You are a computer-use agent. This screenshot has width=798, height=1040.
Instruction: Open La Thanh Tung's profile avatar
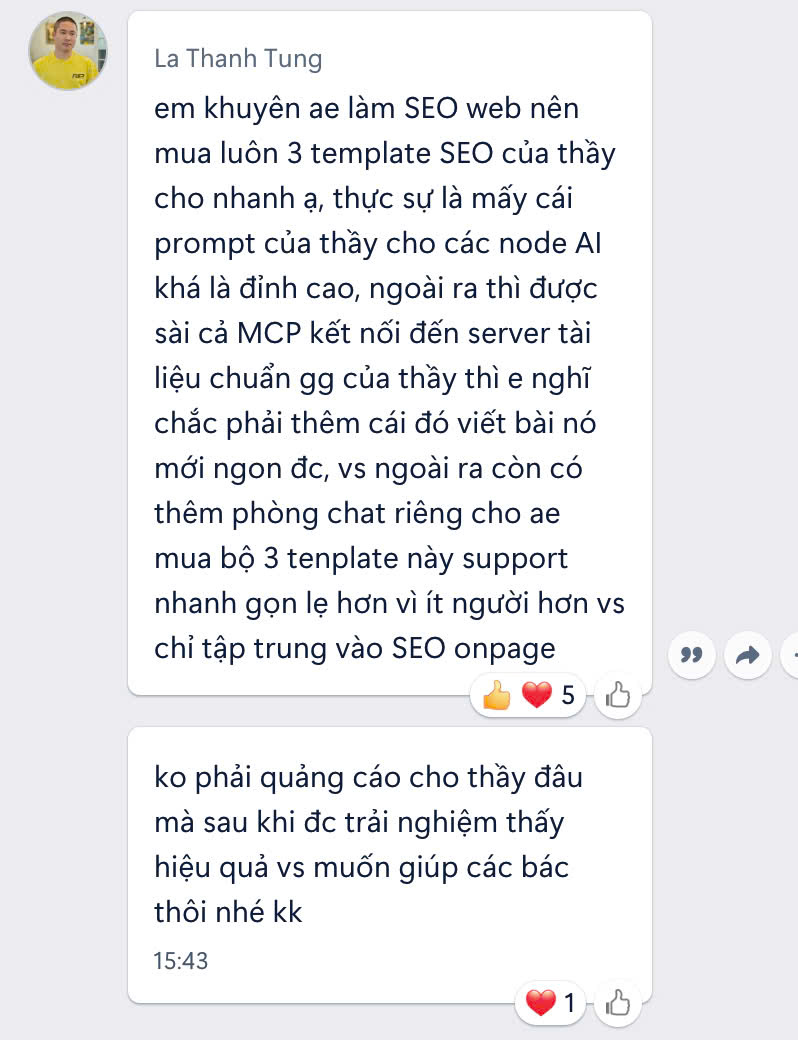68,50
